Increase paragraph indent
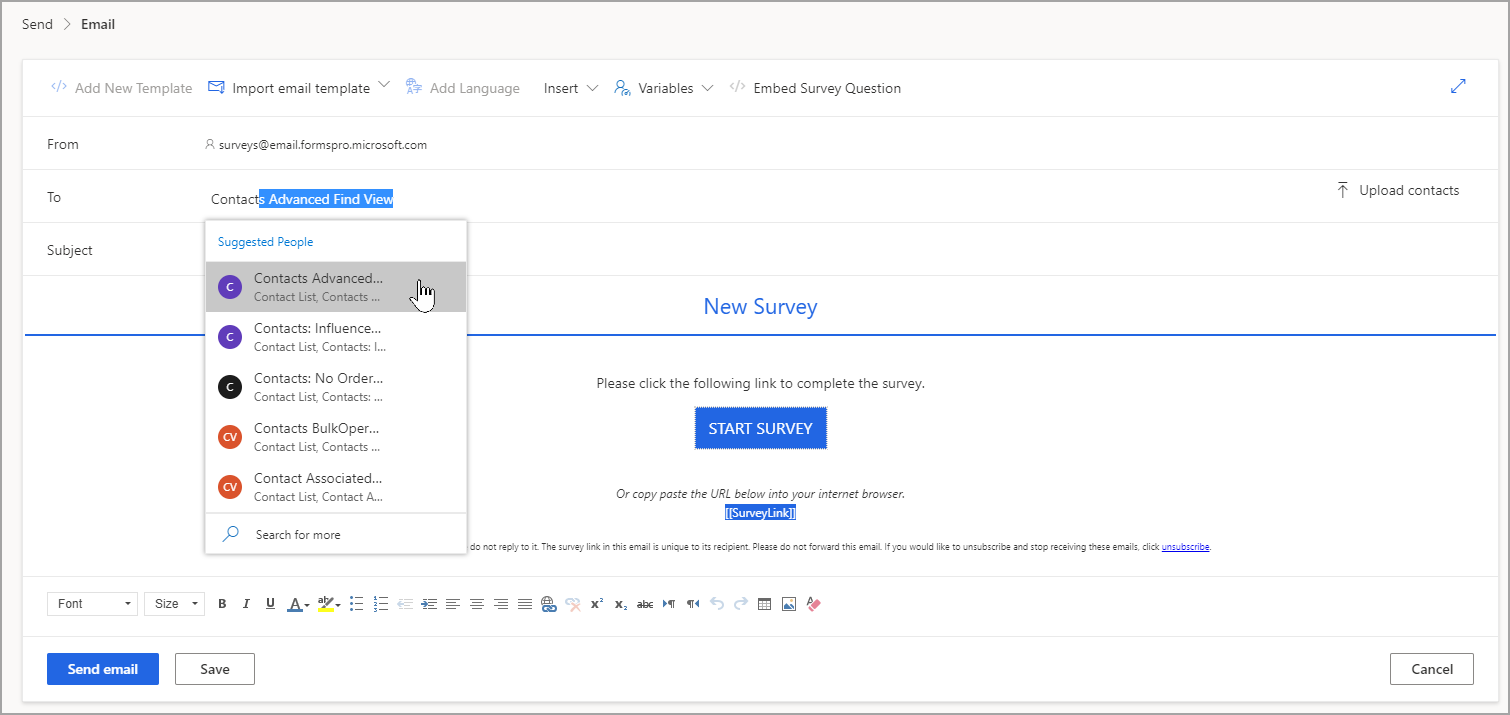Image resolution: width=1510 pixels, height=715 pixels. pyautogui.click(x=429, y=604)
